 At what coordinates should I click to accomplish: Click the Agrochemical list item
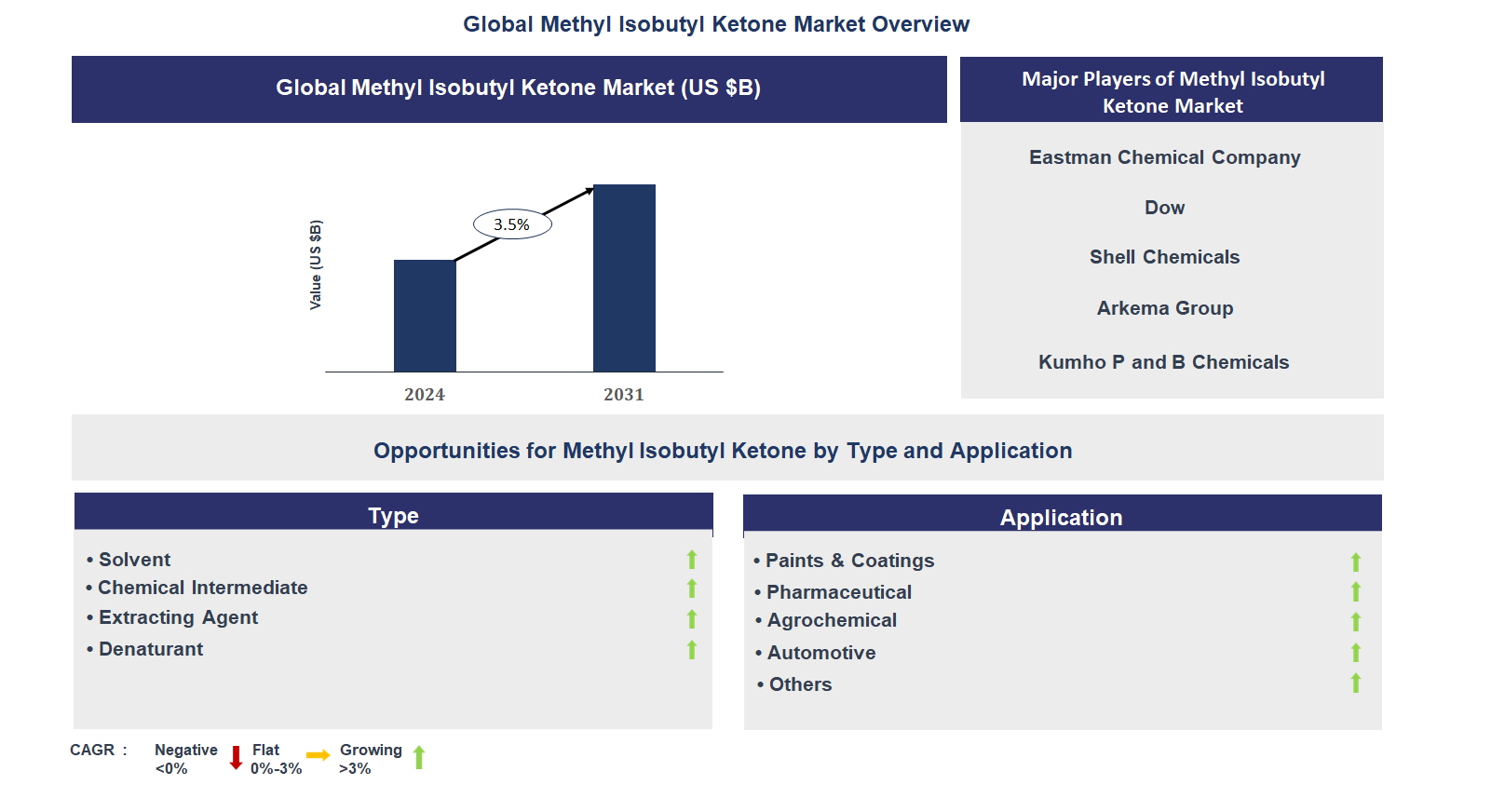pyautogui.click(x=832, y=620)
